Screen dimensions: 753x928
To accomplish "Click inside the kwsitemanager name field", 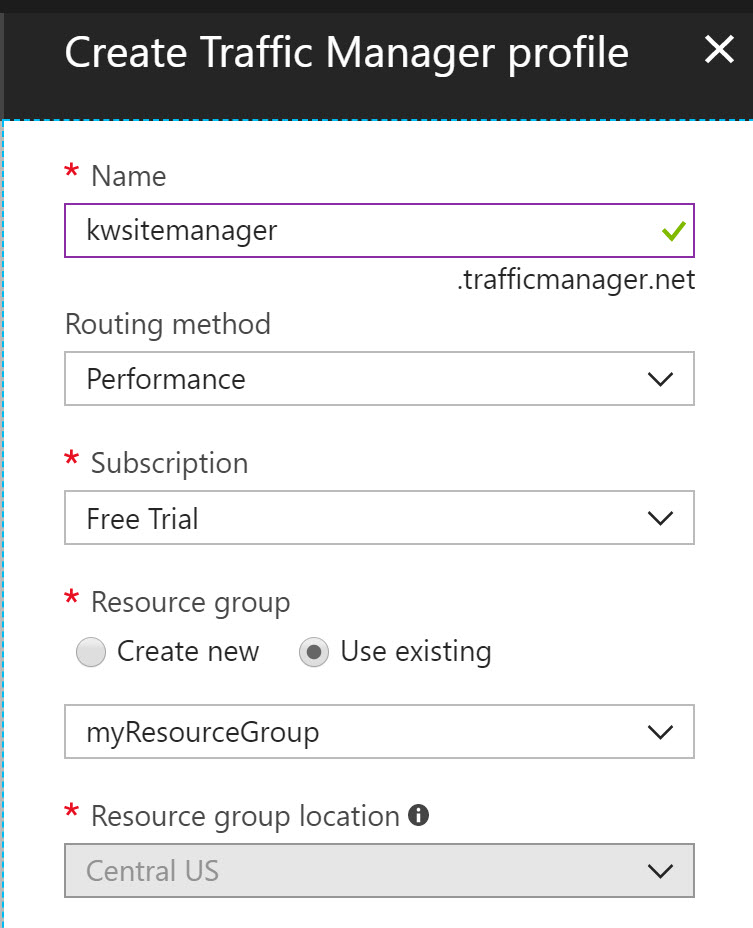I will click(379, 230).
